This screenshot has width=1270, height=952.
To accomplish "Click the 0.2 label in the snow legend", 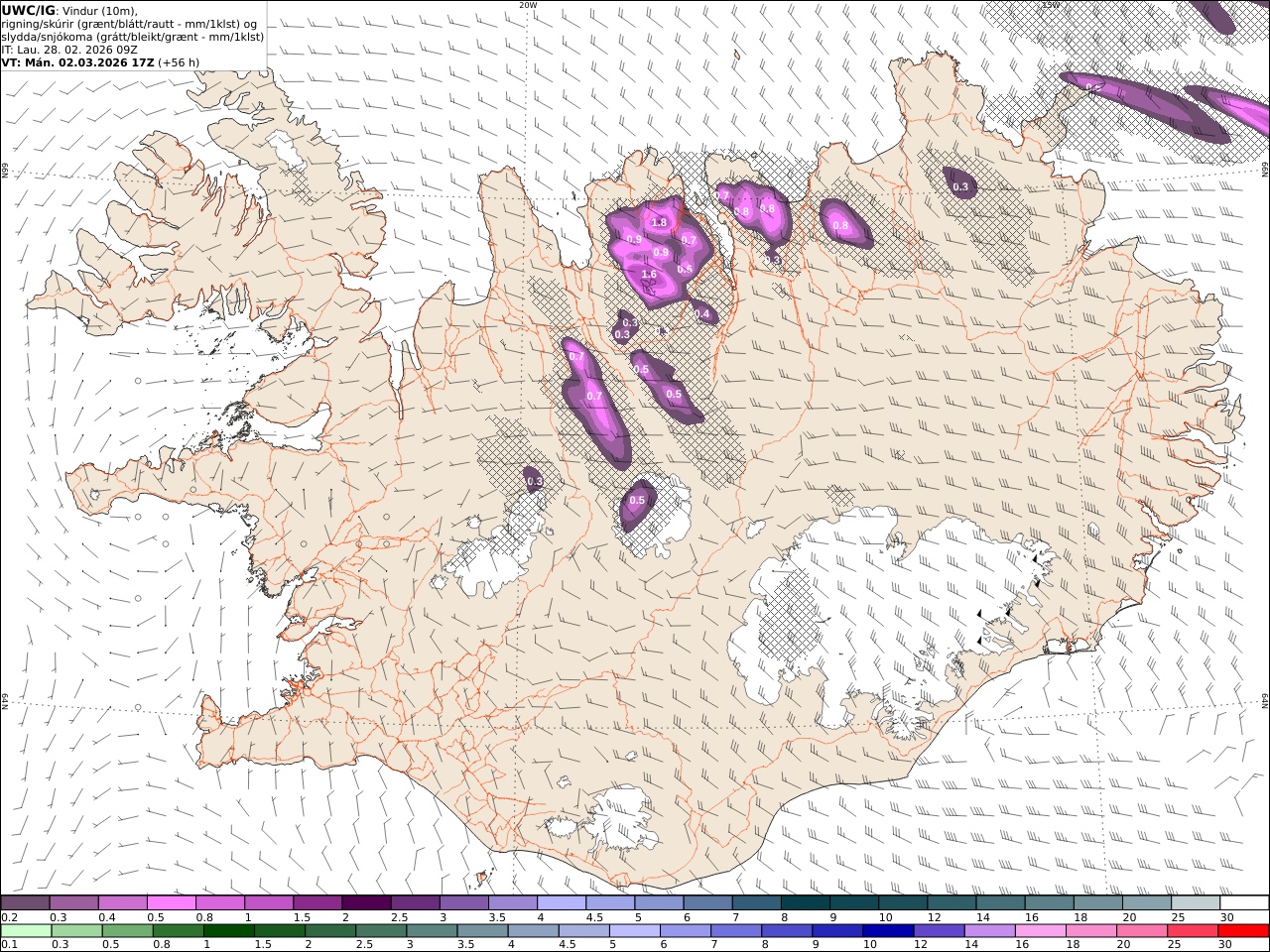I will 8,917.
